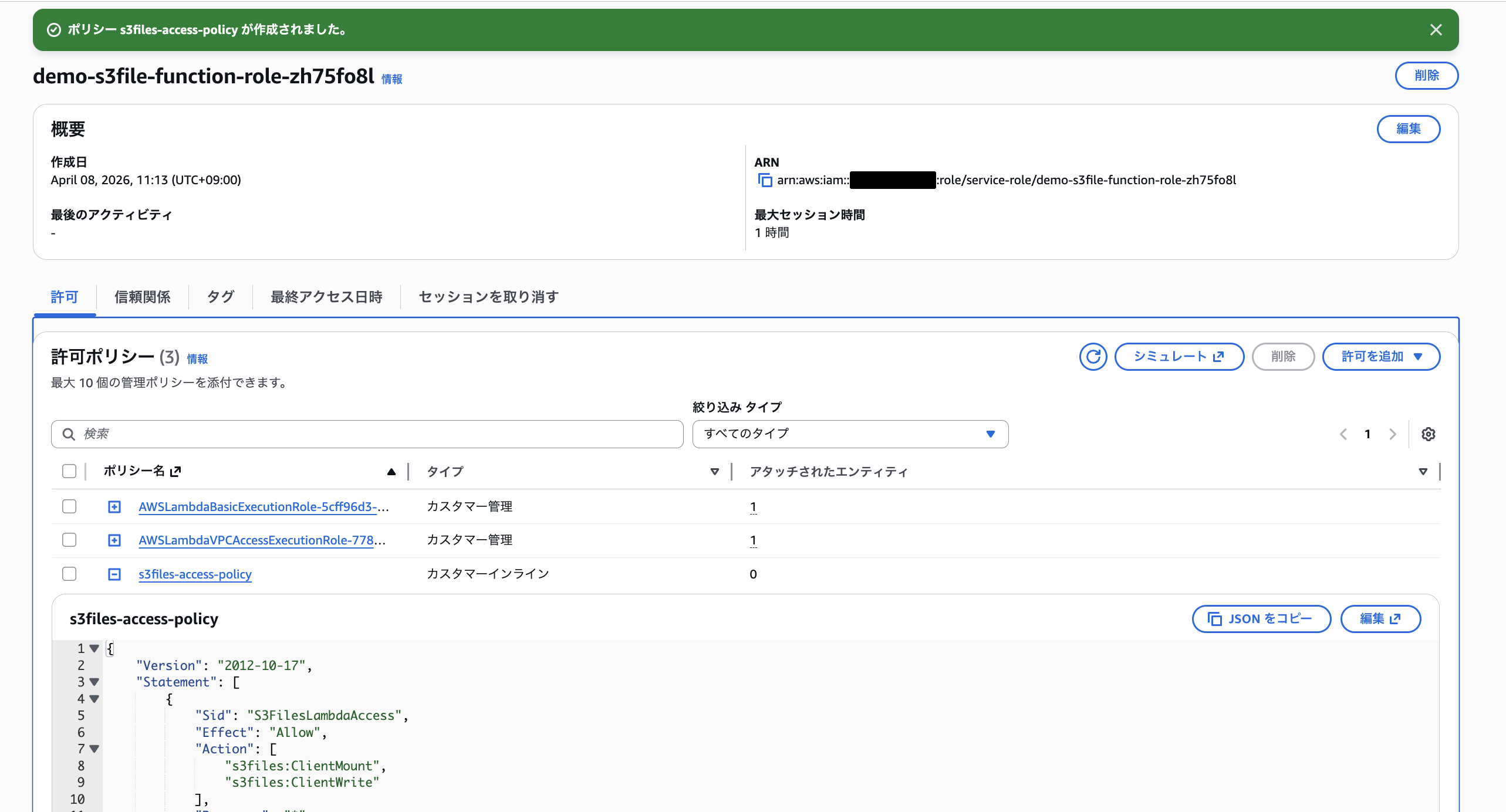Check the s3files-access-policy row checkbox

[69, 574]
